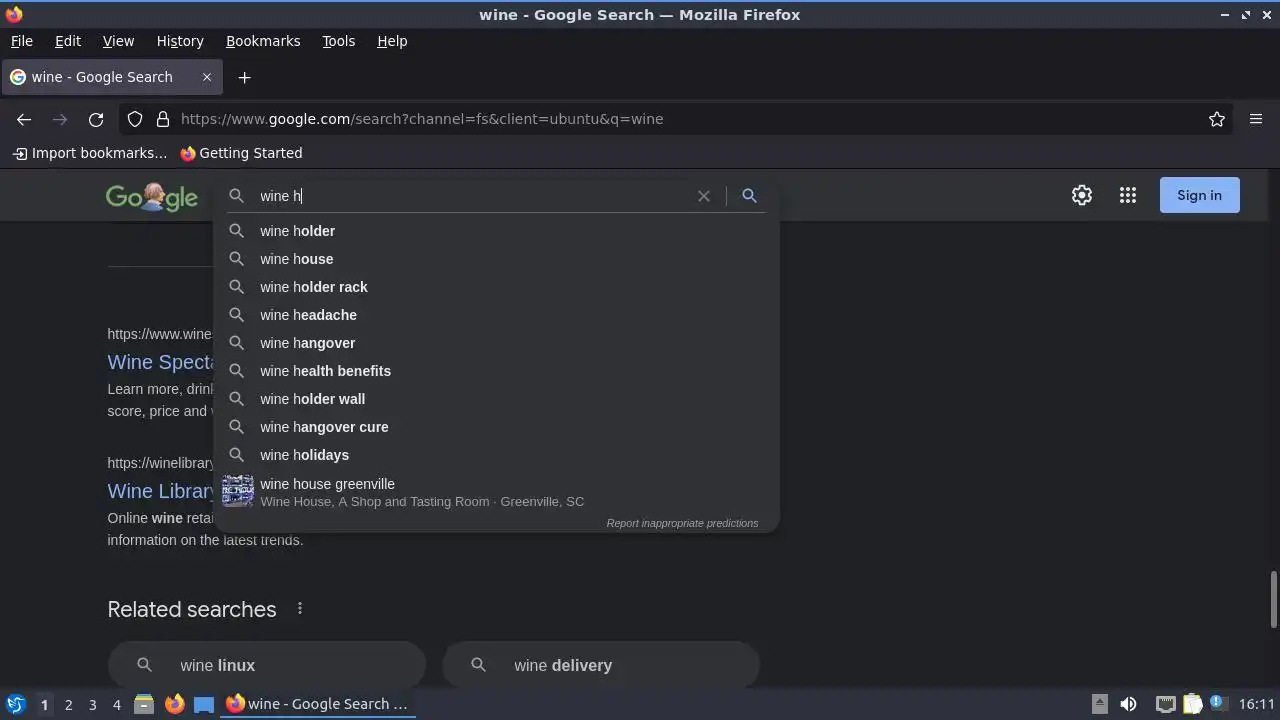The width and height of the screenshot is (1280, 720).
Task: Switch to workspace 1
Action: [x=44, y=705]
